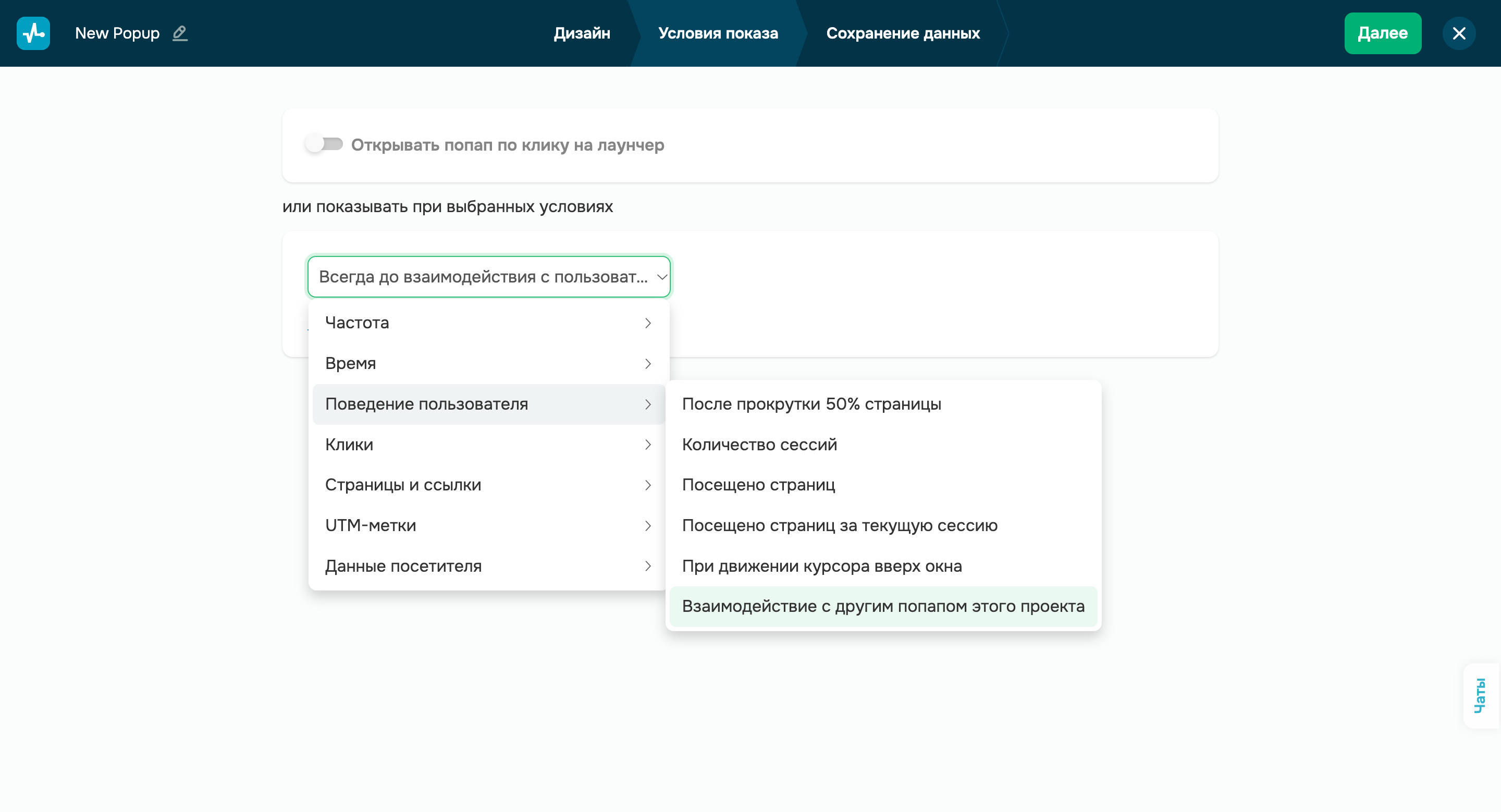Click the pulse logo icon

[33, 33]
